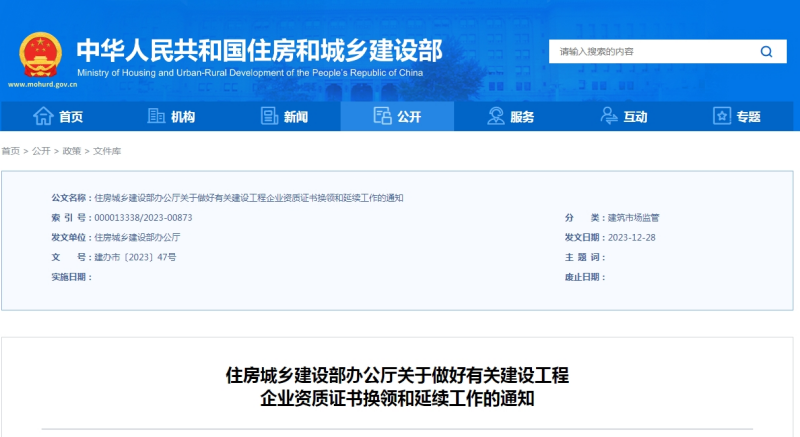800x437 pixels.
Task: Open the 首页 navigation tab
Action: 70,117
